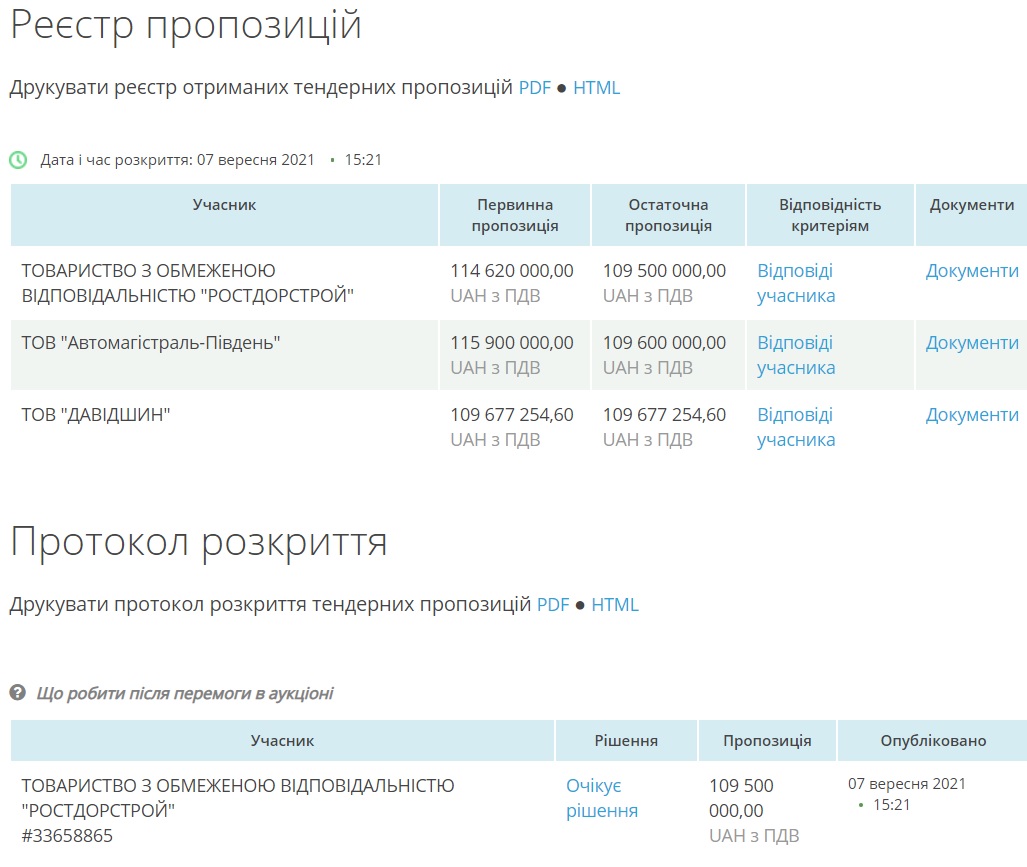Open Документи for РОСТДОРСТРОЙ

972,270
